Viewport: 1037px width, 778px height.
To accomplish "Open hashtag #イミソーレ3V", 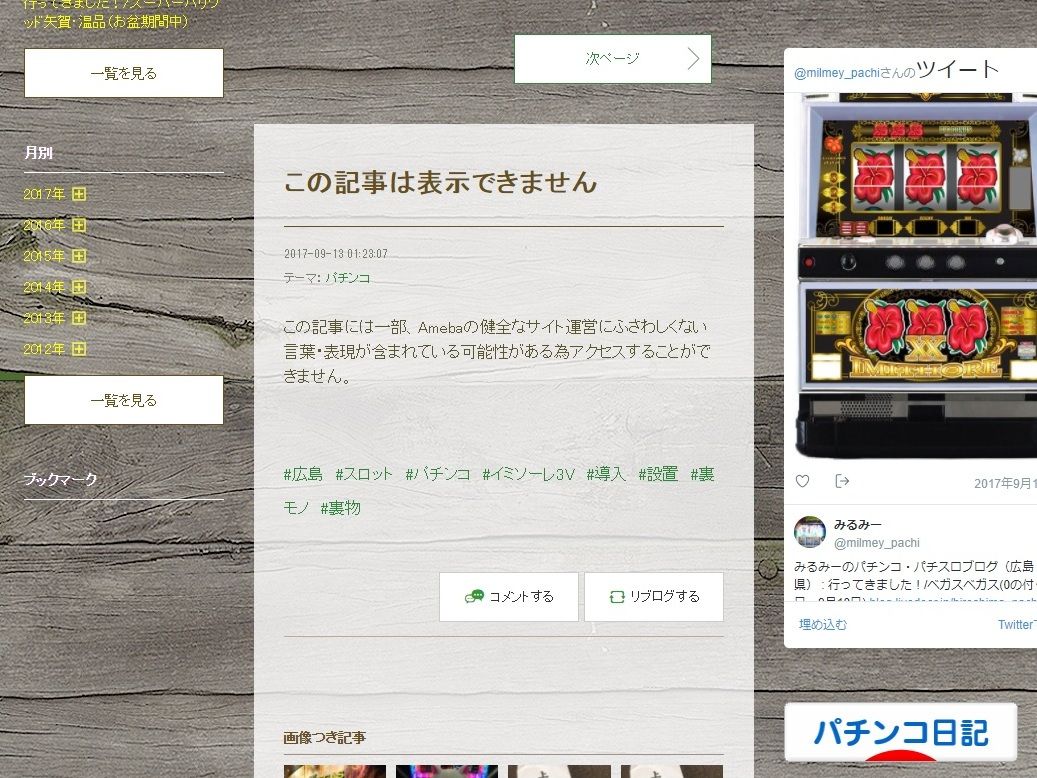I will pos(528,474).
